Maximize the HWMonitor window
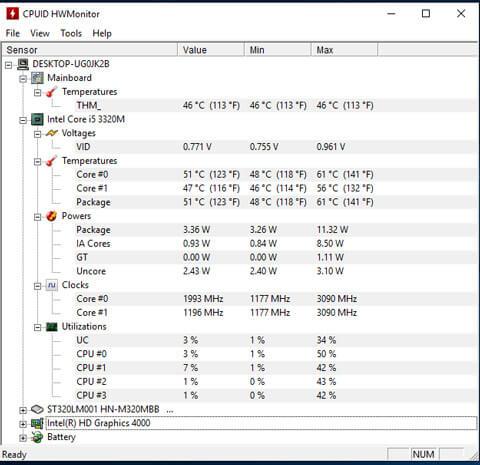 [426, 14]
